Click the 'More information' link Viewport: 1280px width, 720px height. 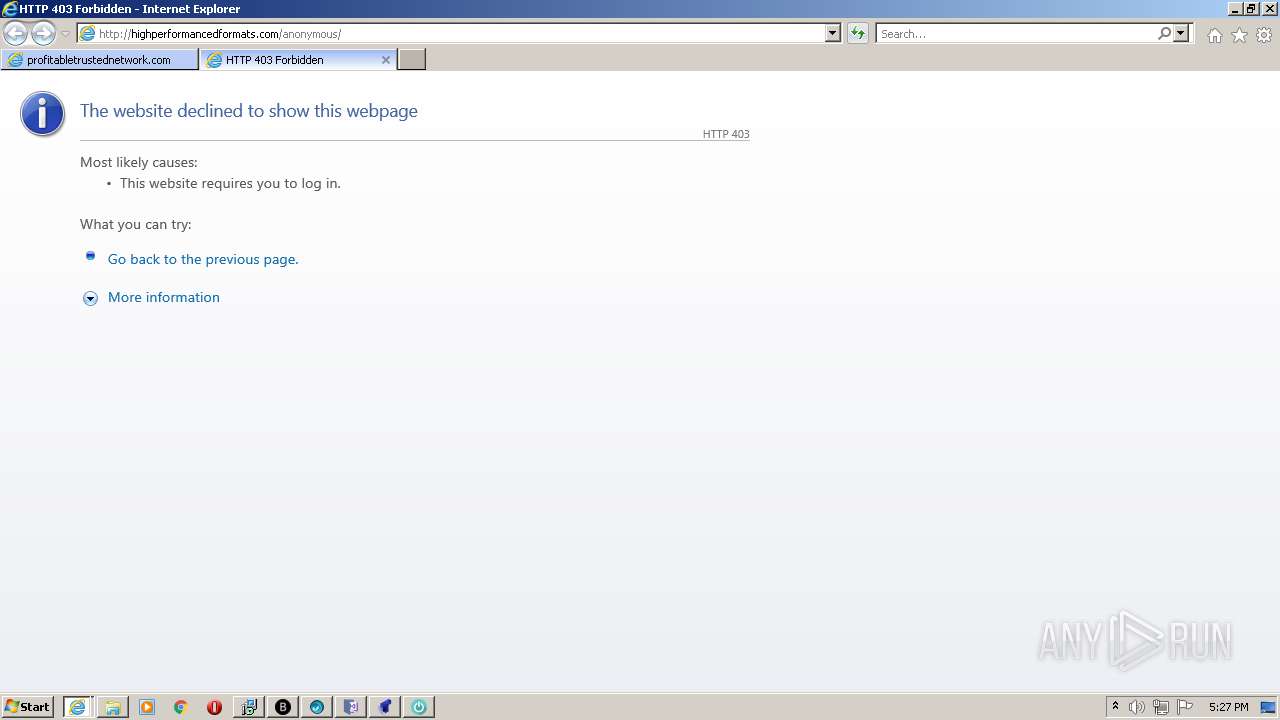(164, 297)
